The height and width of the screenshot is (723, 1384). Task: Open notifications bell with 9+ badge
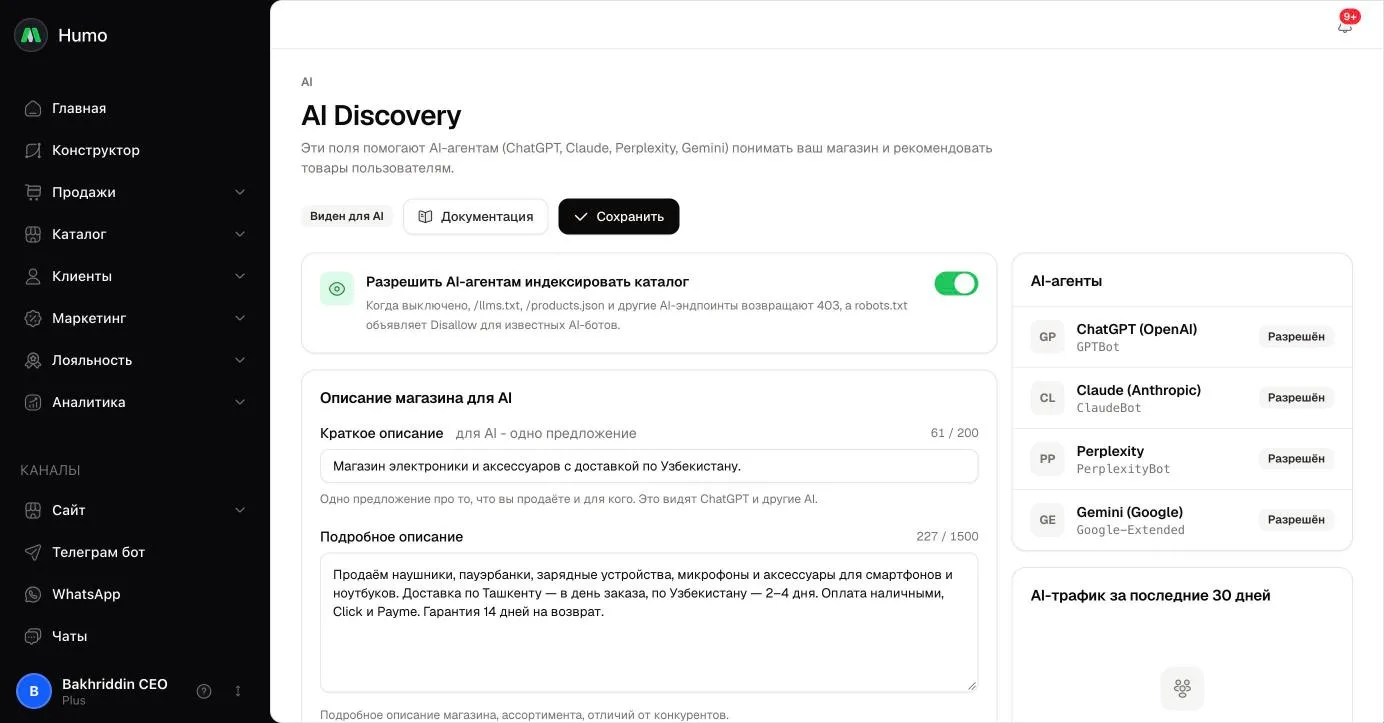coord(1345,25)
